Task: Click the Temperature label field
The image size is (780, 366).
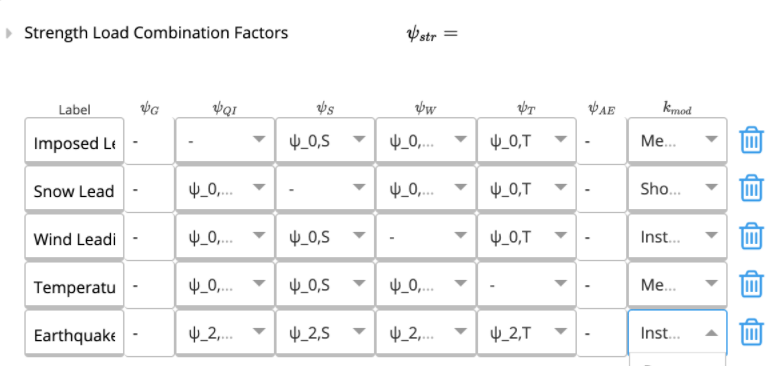Action: tap(74, 284)
